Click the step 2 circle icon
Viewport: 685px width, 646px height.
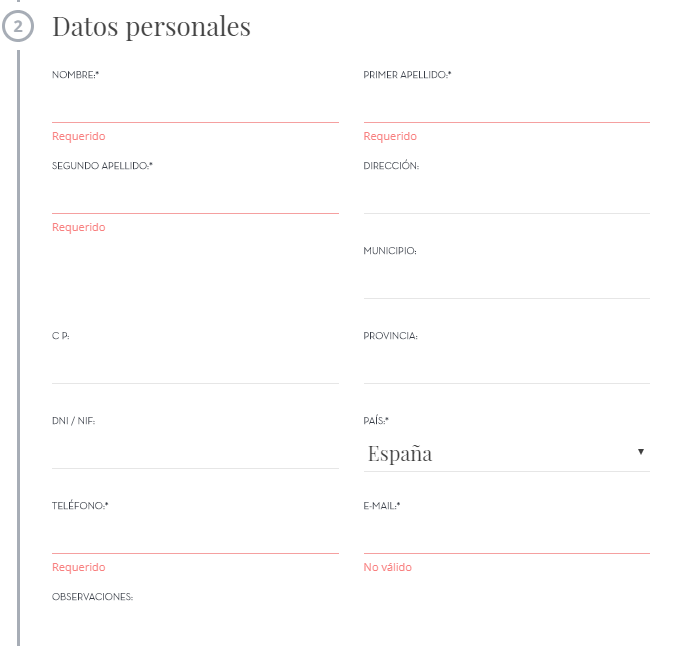[x=18, y=28]
